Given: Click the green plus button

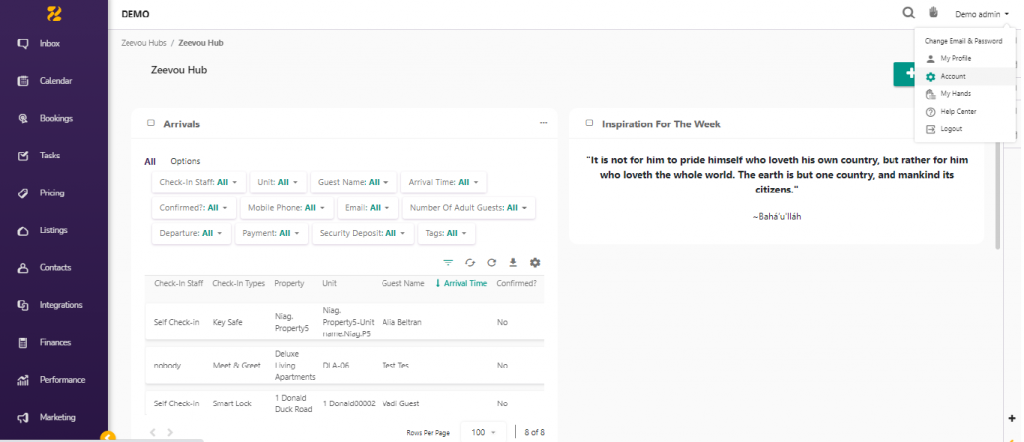Looking at the screenshot, I should 904,74.
